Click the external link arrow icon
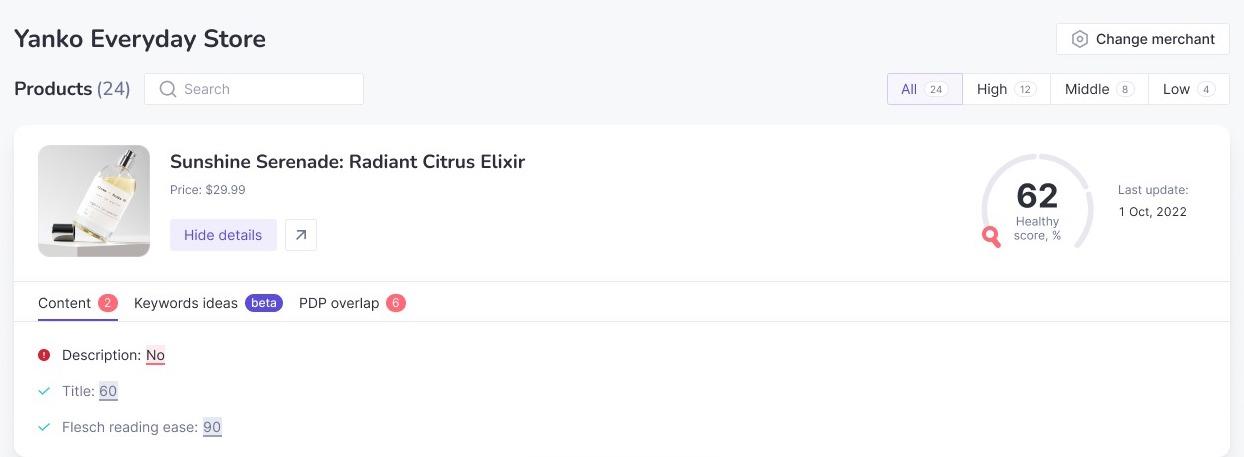This screenshot has height=457, width=1244. click(x=301, y=235)
